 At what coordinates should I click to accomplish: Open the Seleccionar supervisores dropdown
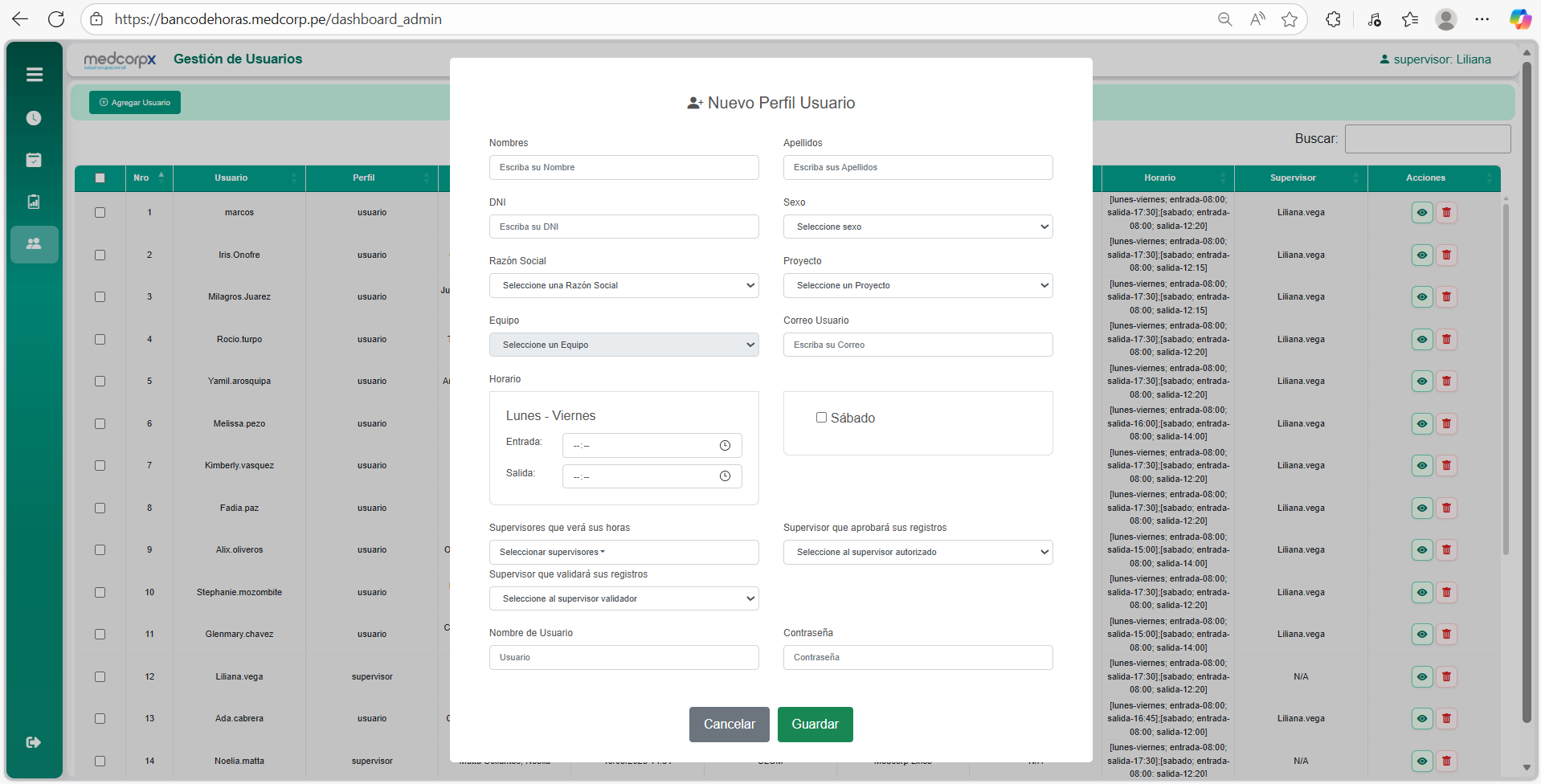coord(623,553)
